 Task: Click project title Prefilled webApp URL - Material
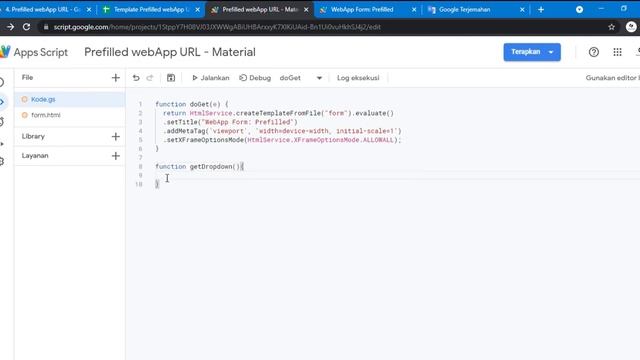[x=170, y=52]
